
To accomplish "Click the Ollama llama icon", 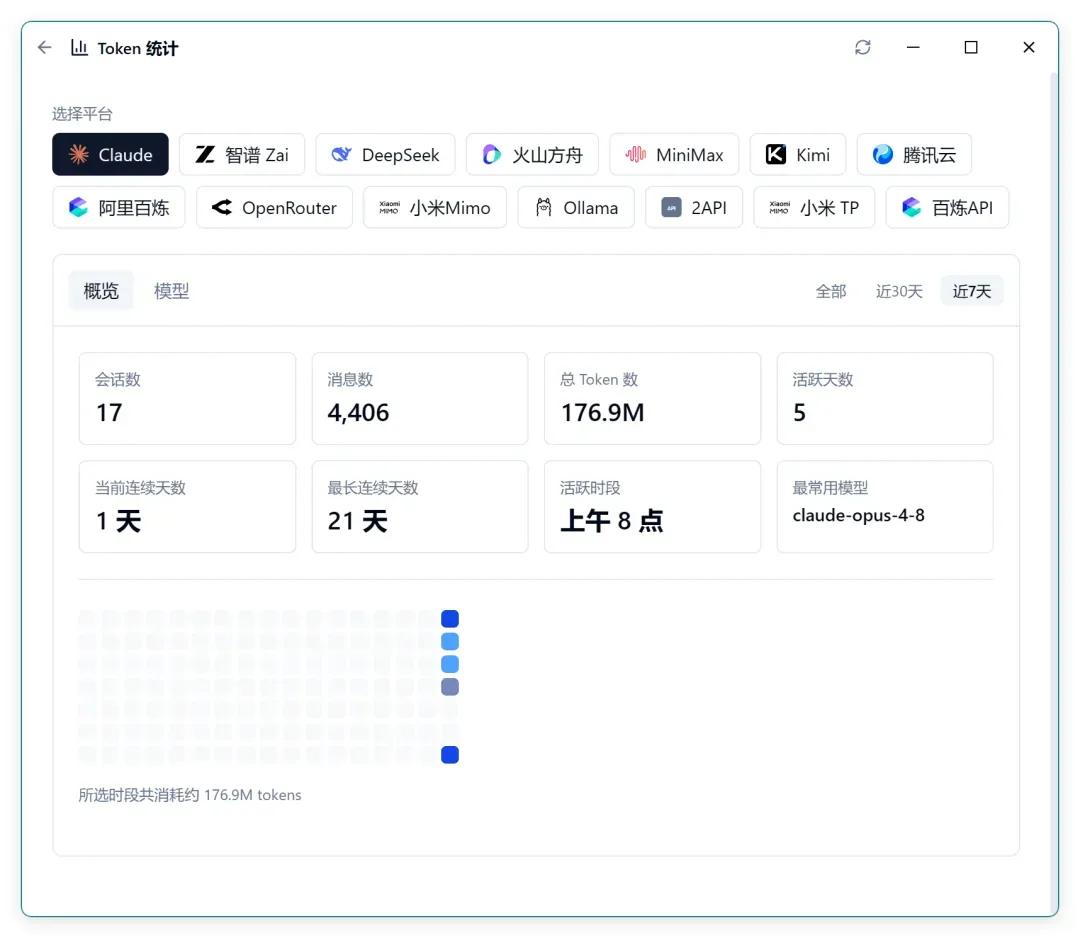I will (543, 207).
